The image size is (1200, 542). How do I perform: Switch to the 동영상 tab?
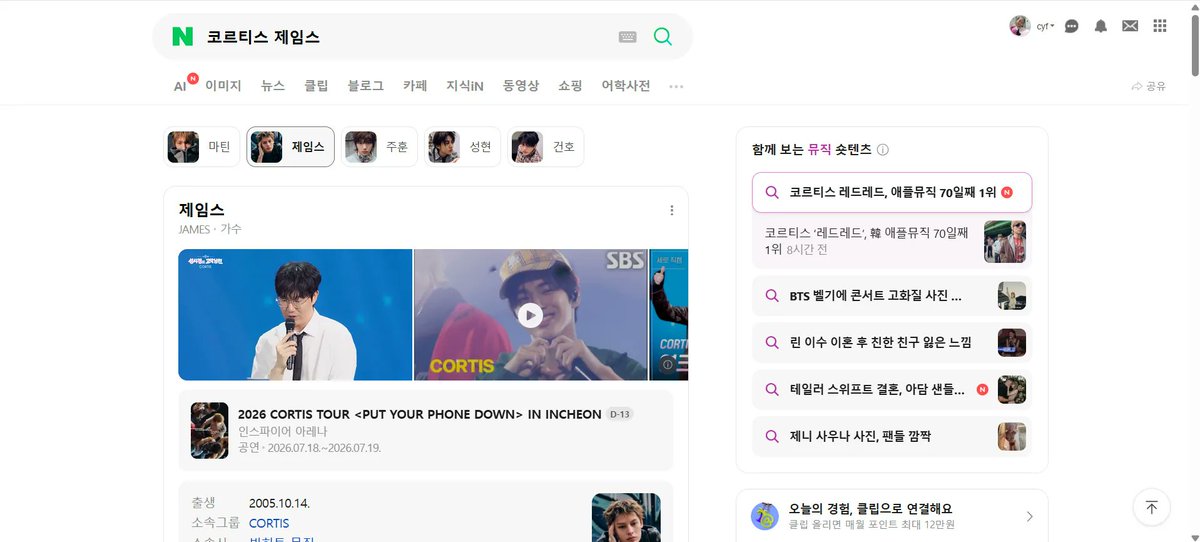pos(521,86)
